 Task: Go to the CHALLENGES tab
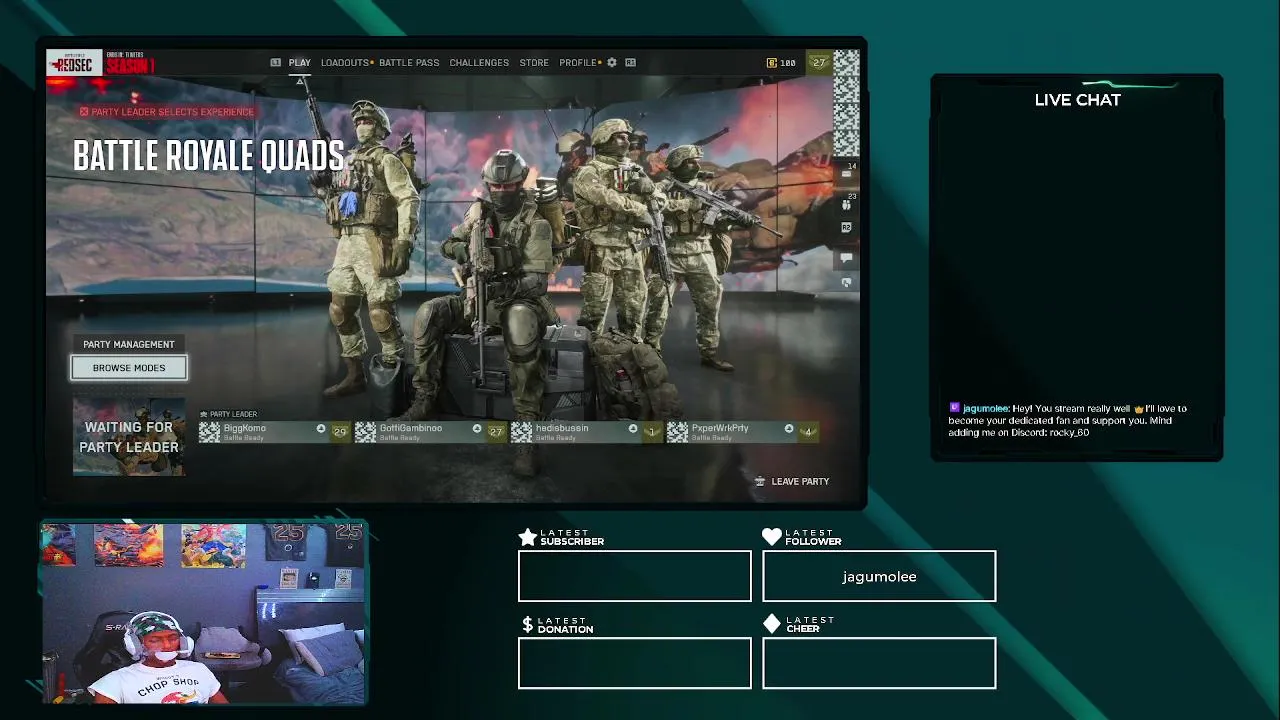pyautogui.click(x=479, y=63)
